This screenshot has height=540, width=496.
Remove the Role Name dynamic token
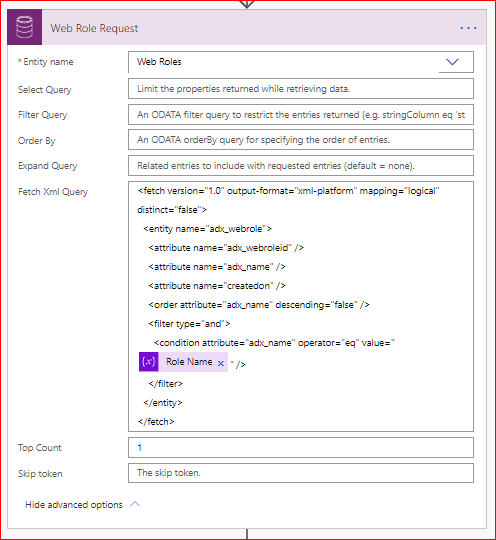pos(221,363)
